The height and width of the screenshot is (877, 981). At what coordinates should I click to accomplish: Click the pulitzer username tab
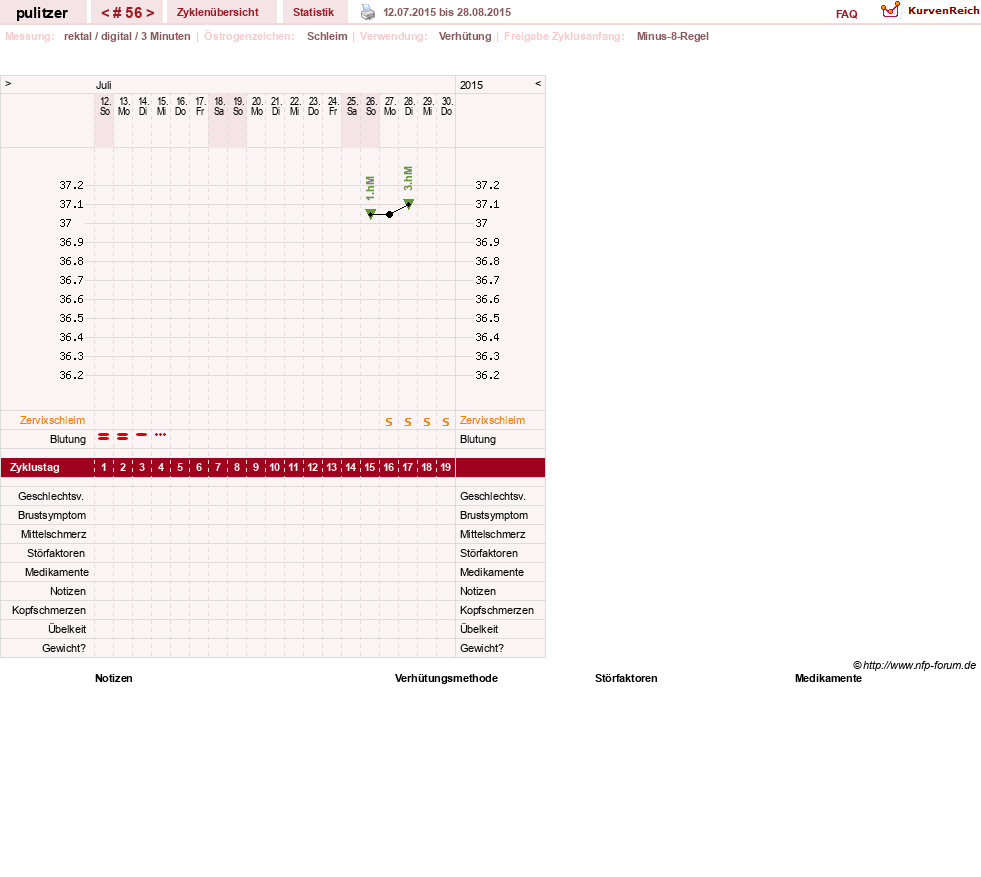click(x=42, y=13)
